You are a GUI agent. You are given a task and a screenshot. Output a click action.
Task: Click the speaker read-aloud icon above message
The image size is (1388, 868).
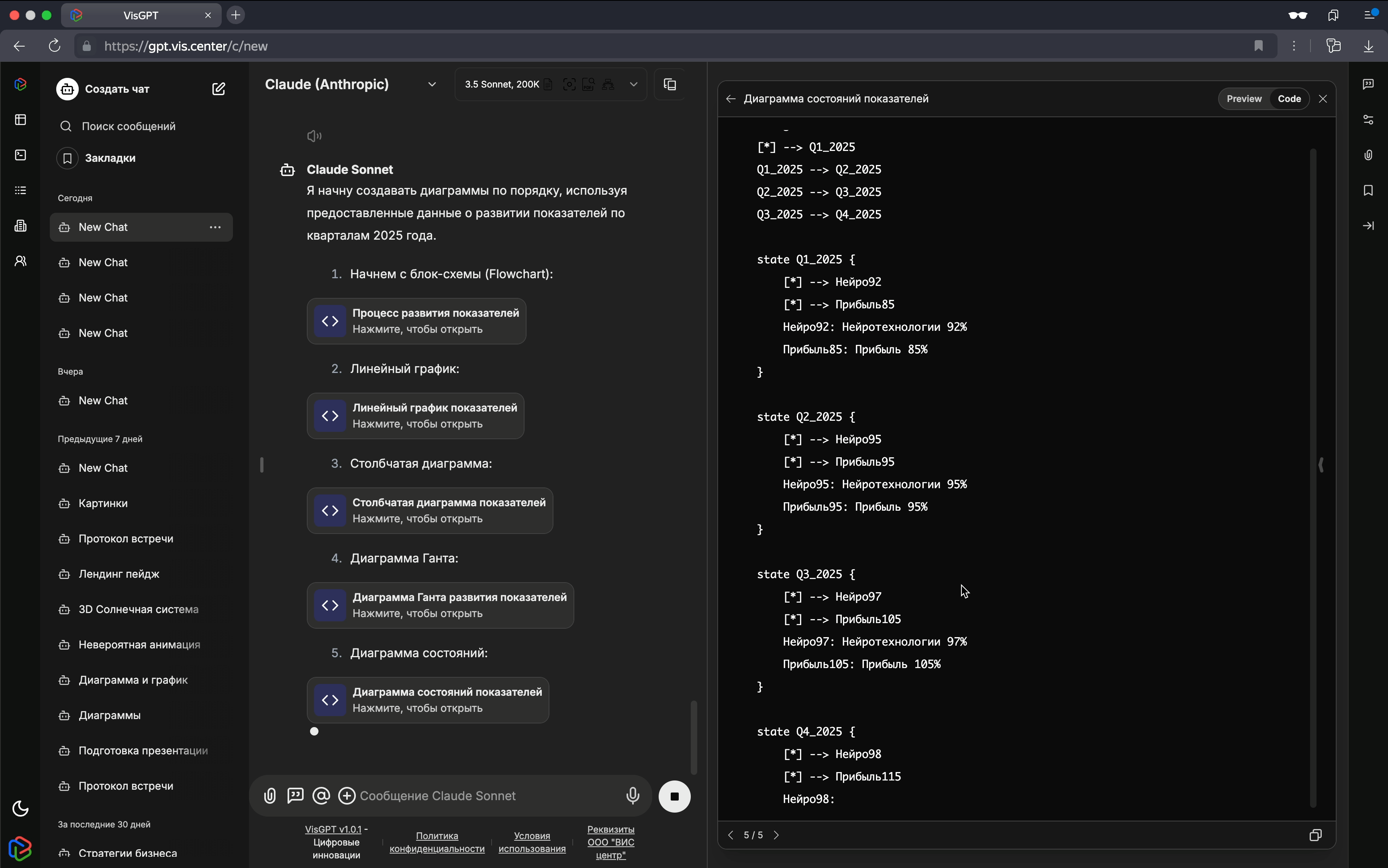coord(314,136)
